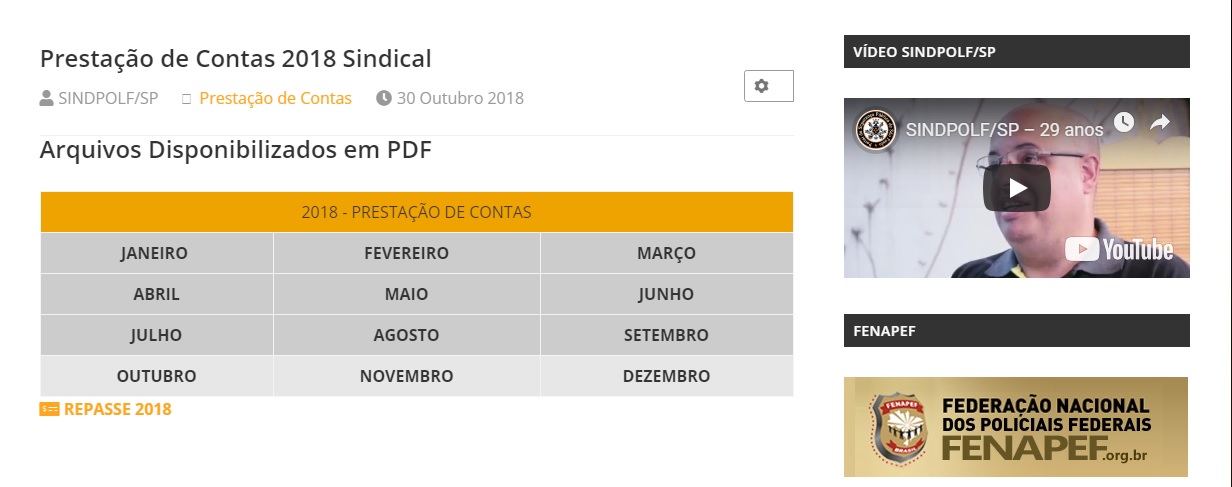This screenshot has height=487, width=1232.
Task: Open the JUNHO PDF report
Action: tap(666, 295)
